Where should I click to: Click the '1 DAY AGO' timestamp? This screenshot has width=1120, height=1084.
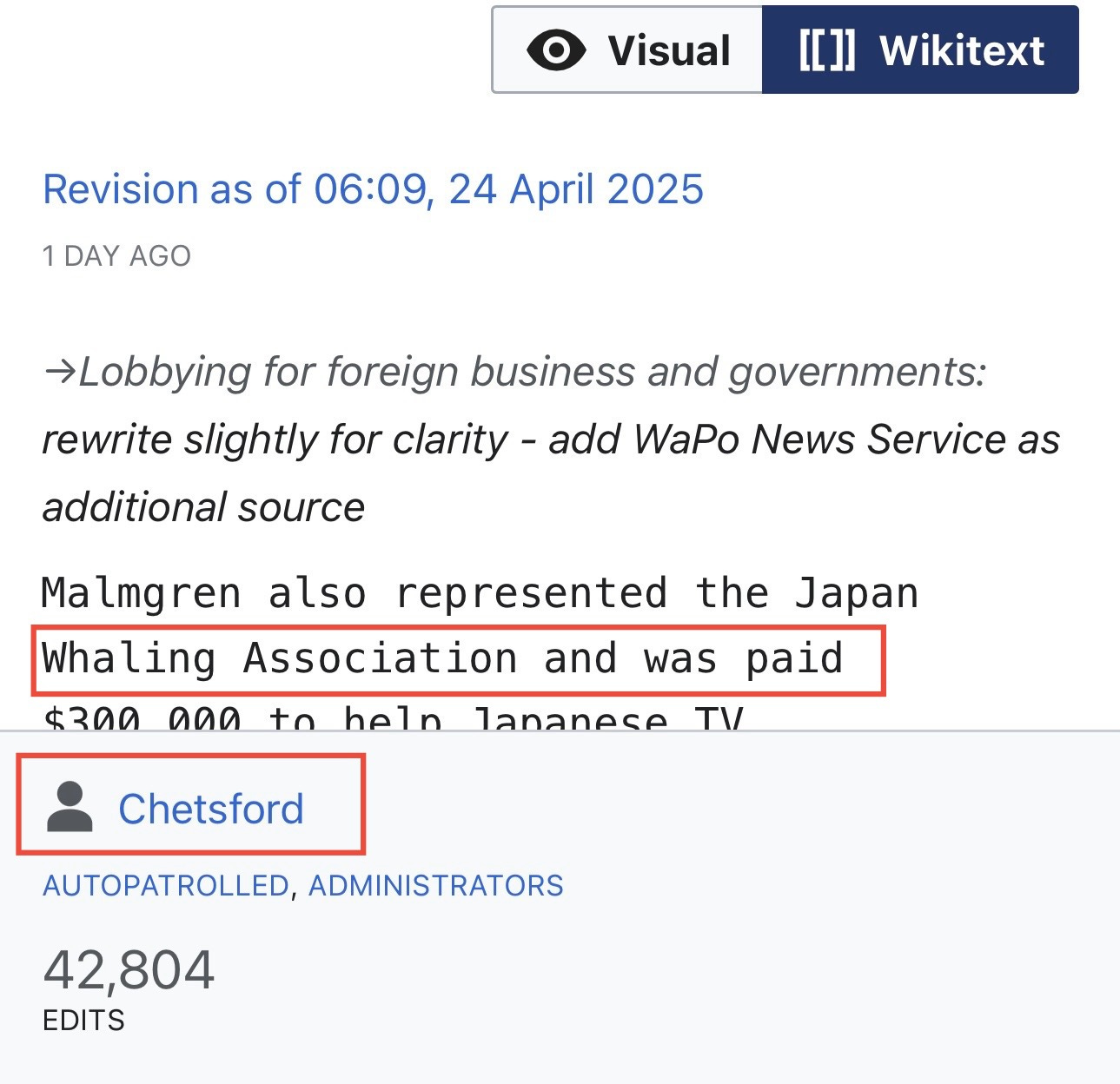coord(116,256)
